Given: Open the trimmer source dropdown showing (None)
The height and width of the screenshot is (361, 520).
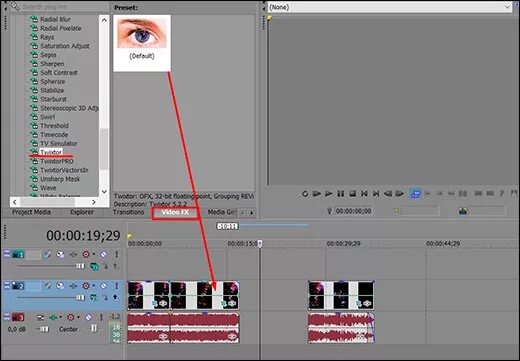Looking at the screenshot, I should pos(390,7).
